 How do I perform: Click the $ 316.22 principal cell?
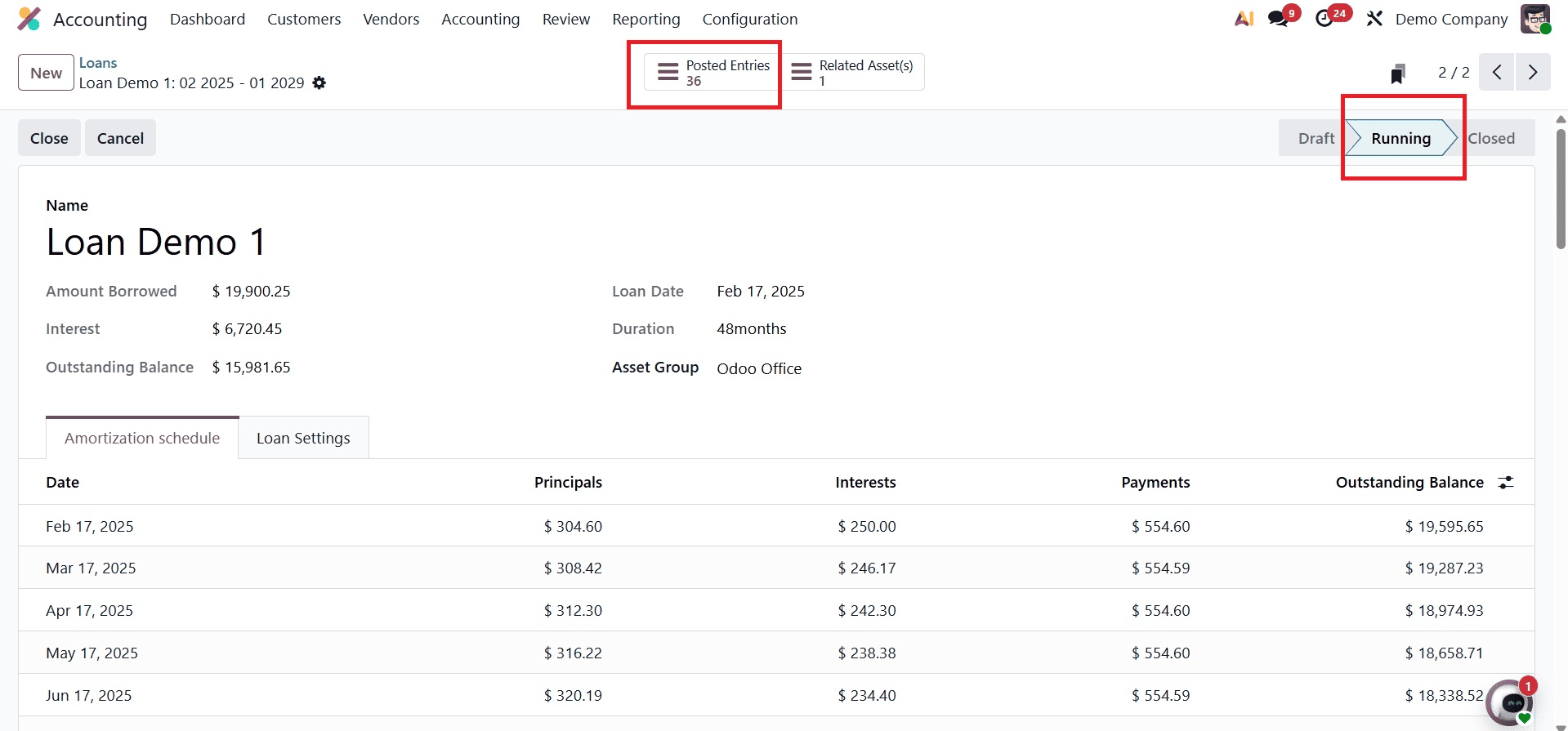[573, 653]
